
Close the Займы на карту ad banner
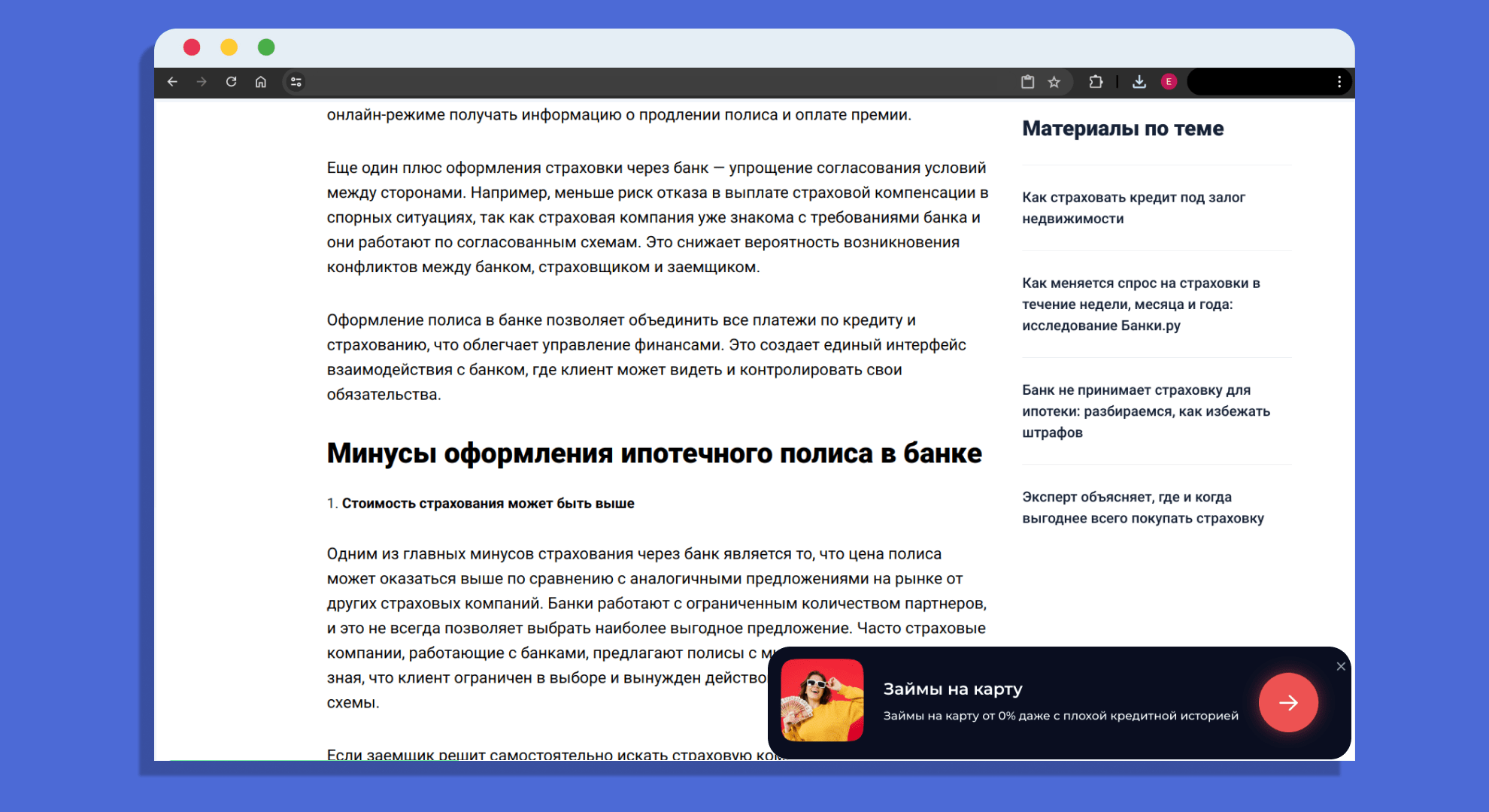coord(1341,666)
